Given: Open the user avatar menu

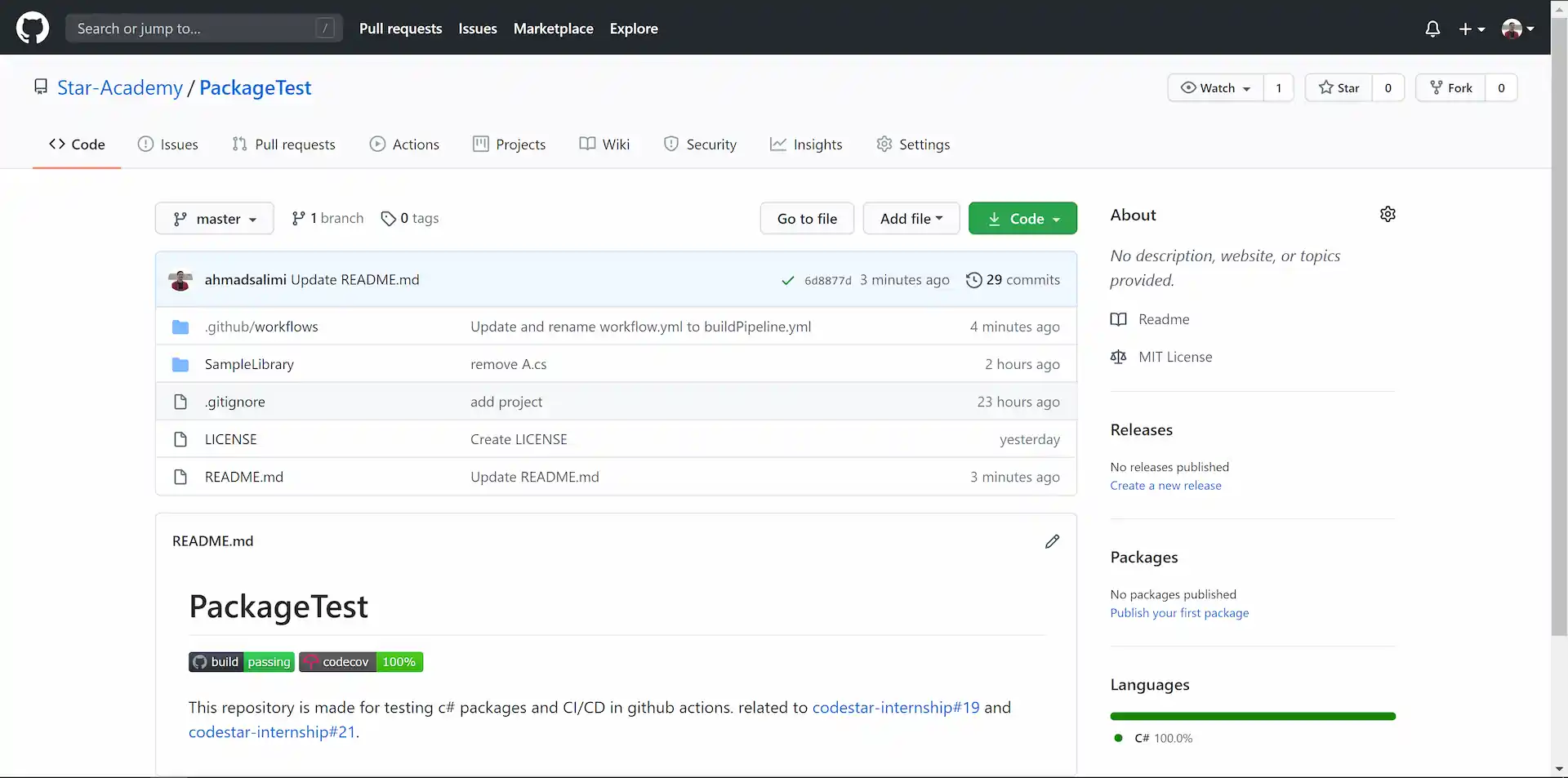Looking at the screenshot, I should pos(1517,29).
